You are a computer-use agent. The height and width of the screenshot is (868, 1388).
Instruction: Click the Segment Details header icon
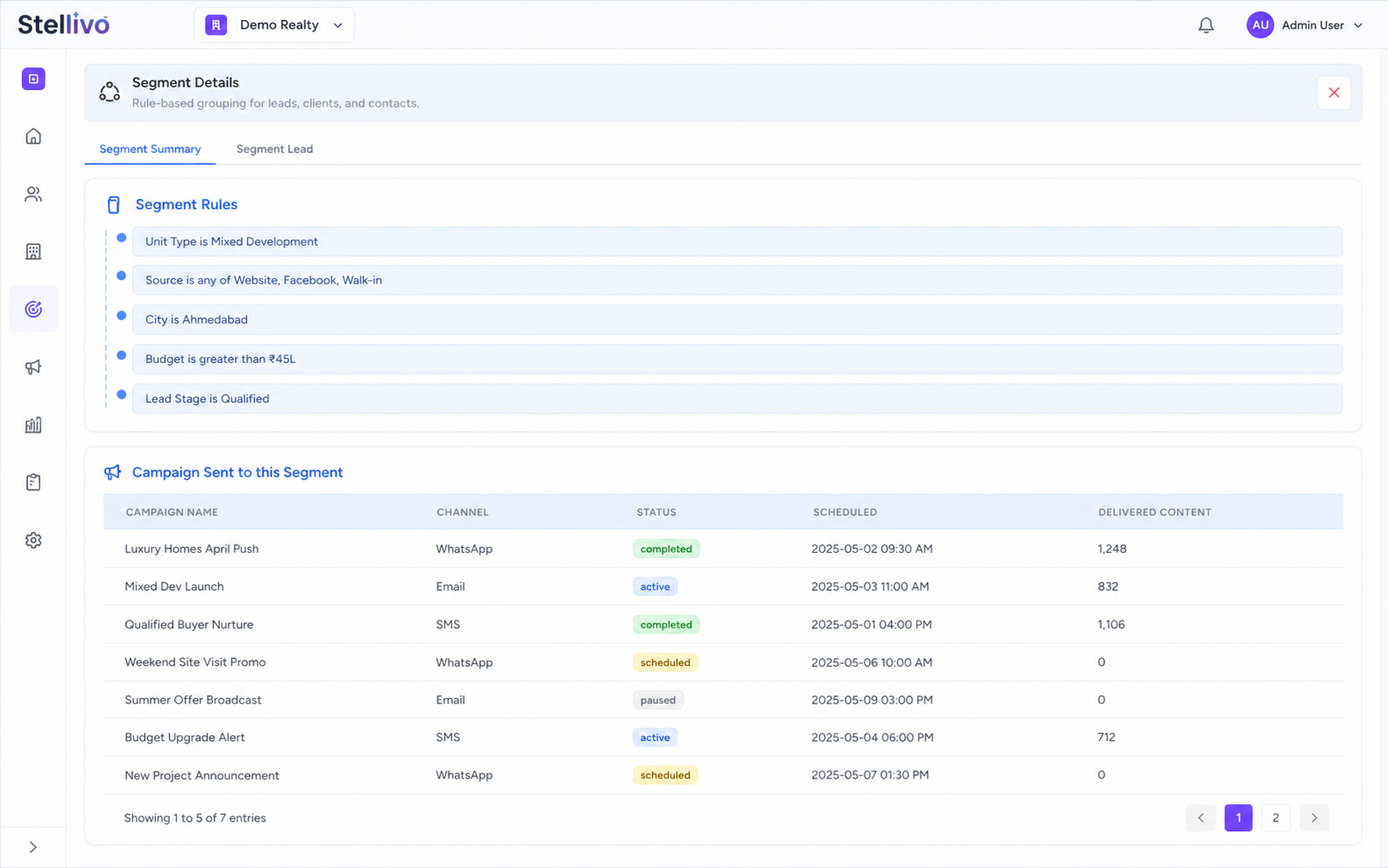tap(109, 92)
